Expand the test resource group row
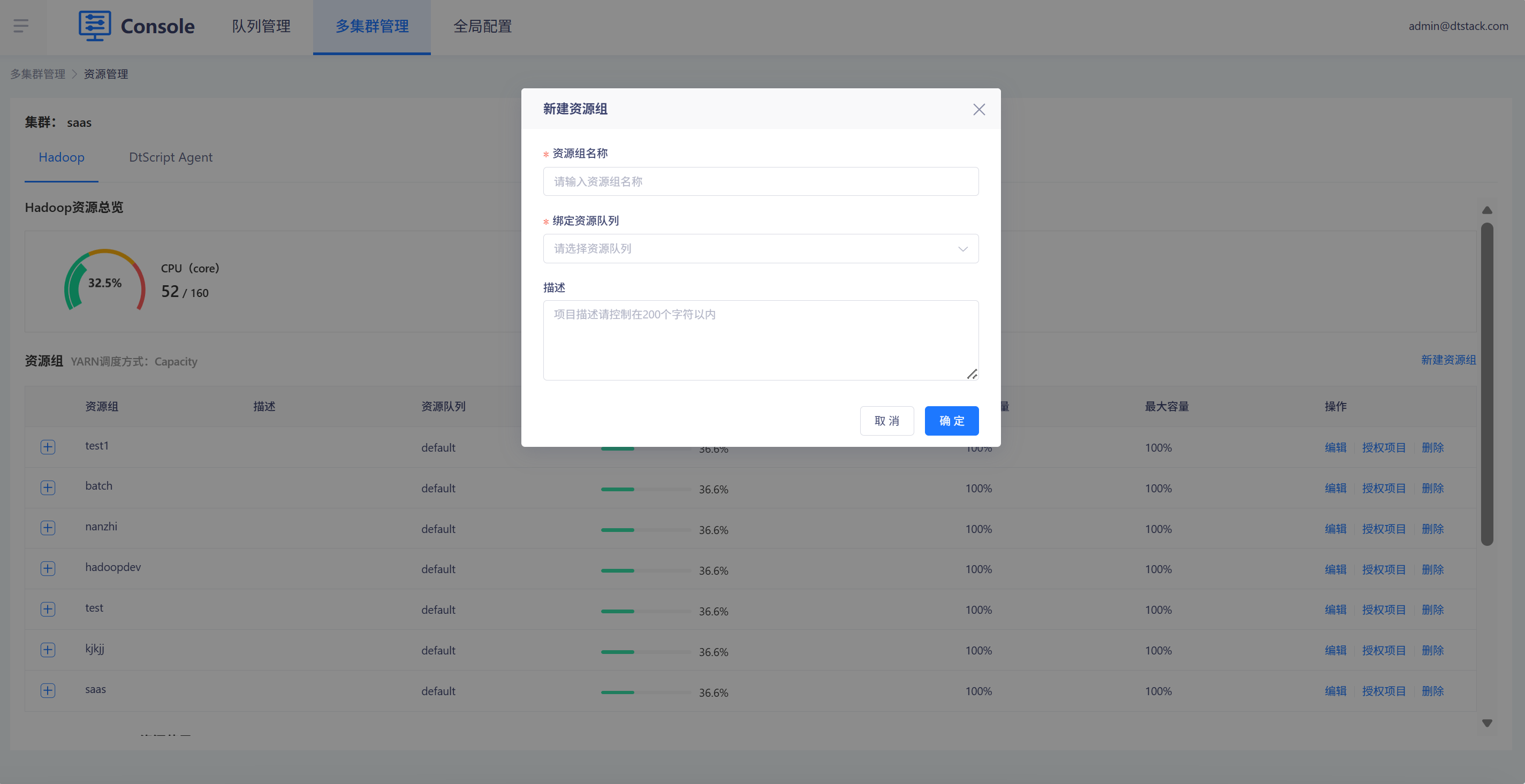 [48, 610]
